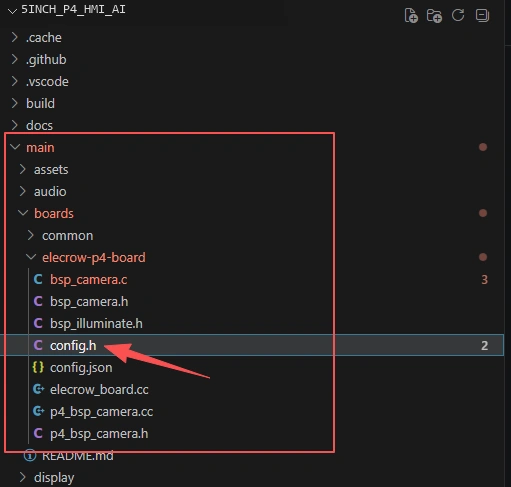Click C file icon beside bsp_camera.c
Screen dimensions: 511x487
(x=38, y=279)
